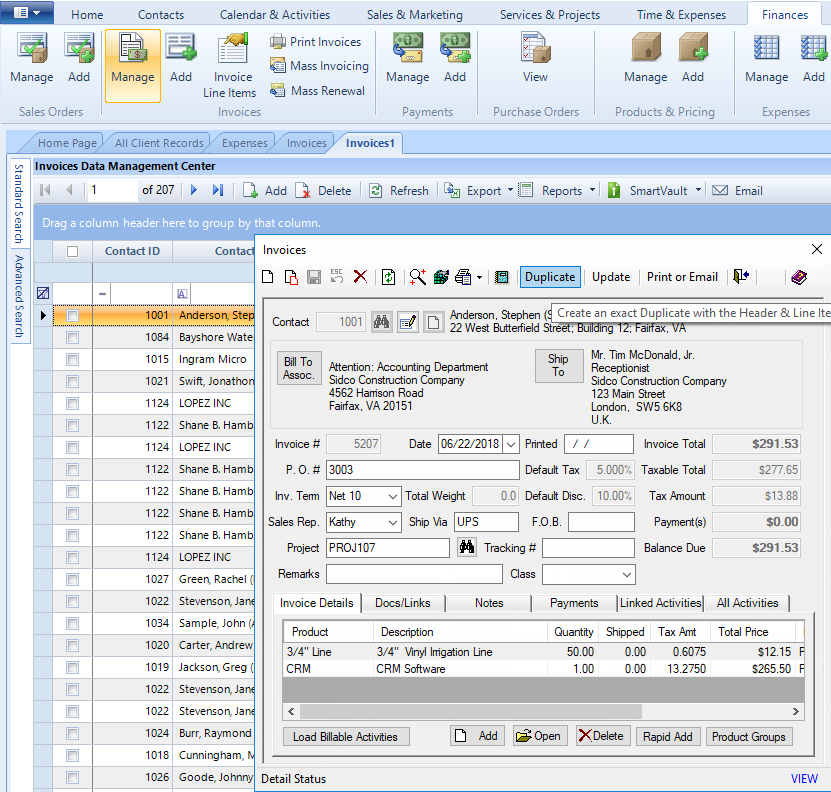Click the exit door icon in dialog toolbar
The width and height of the screenshot is (831, 792).
[741, 277]
